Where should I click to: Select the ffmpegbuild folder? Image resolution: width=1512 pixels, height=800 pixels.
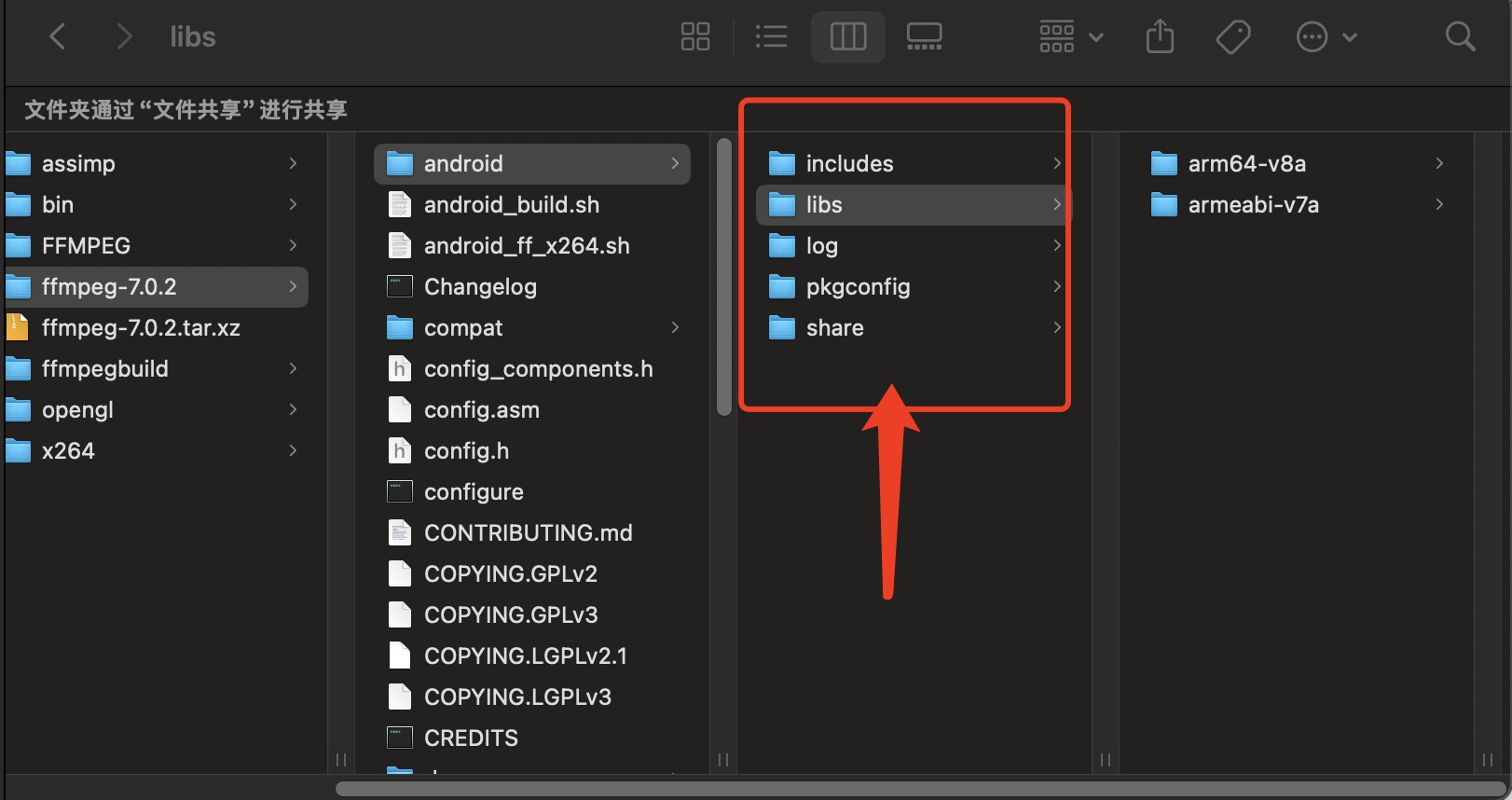coord(155,369)
